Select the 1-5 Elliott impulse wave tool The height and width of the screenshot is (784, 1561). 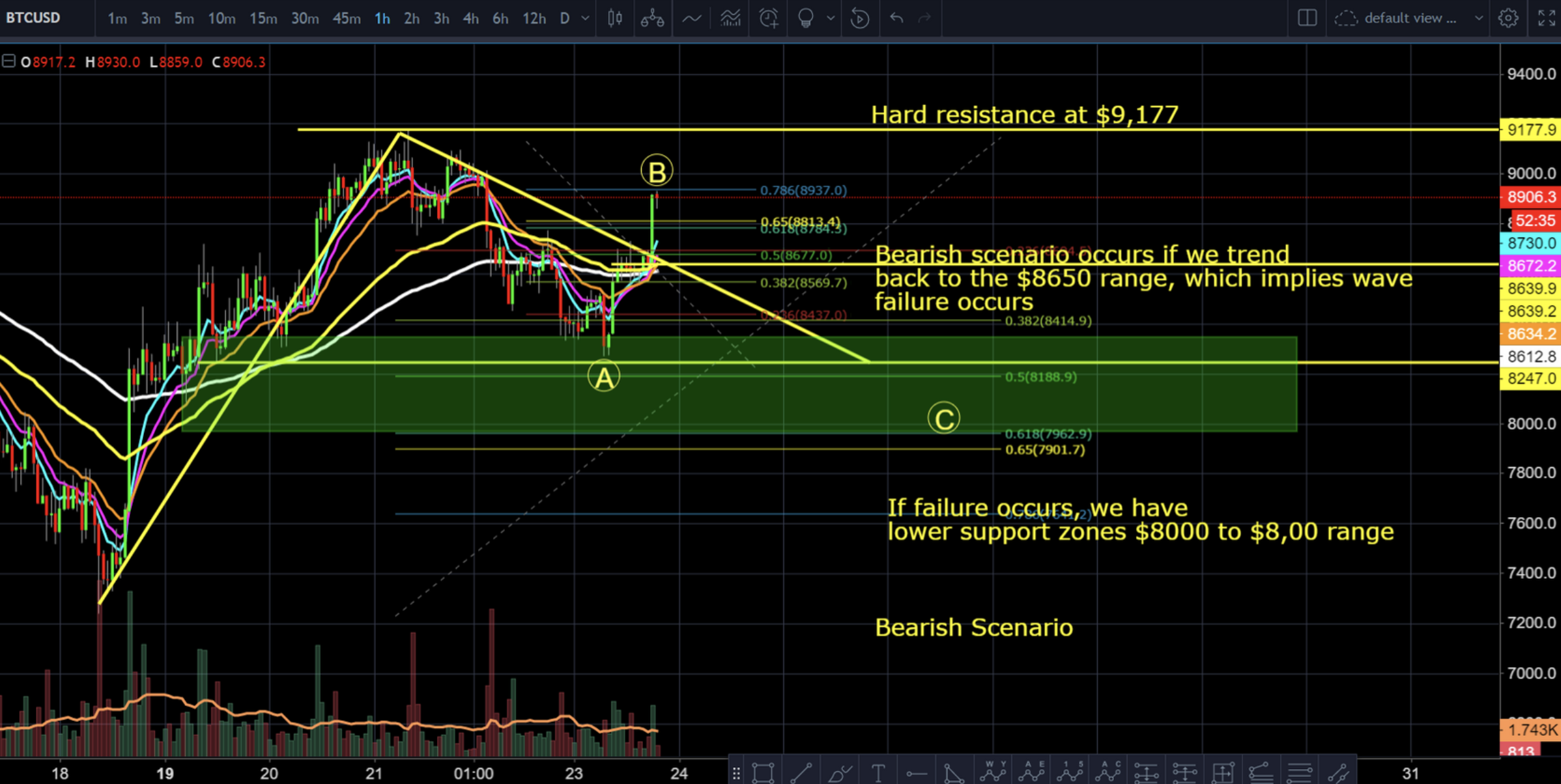(x=1070, y=772)
